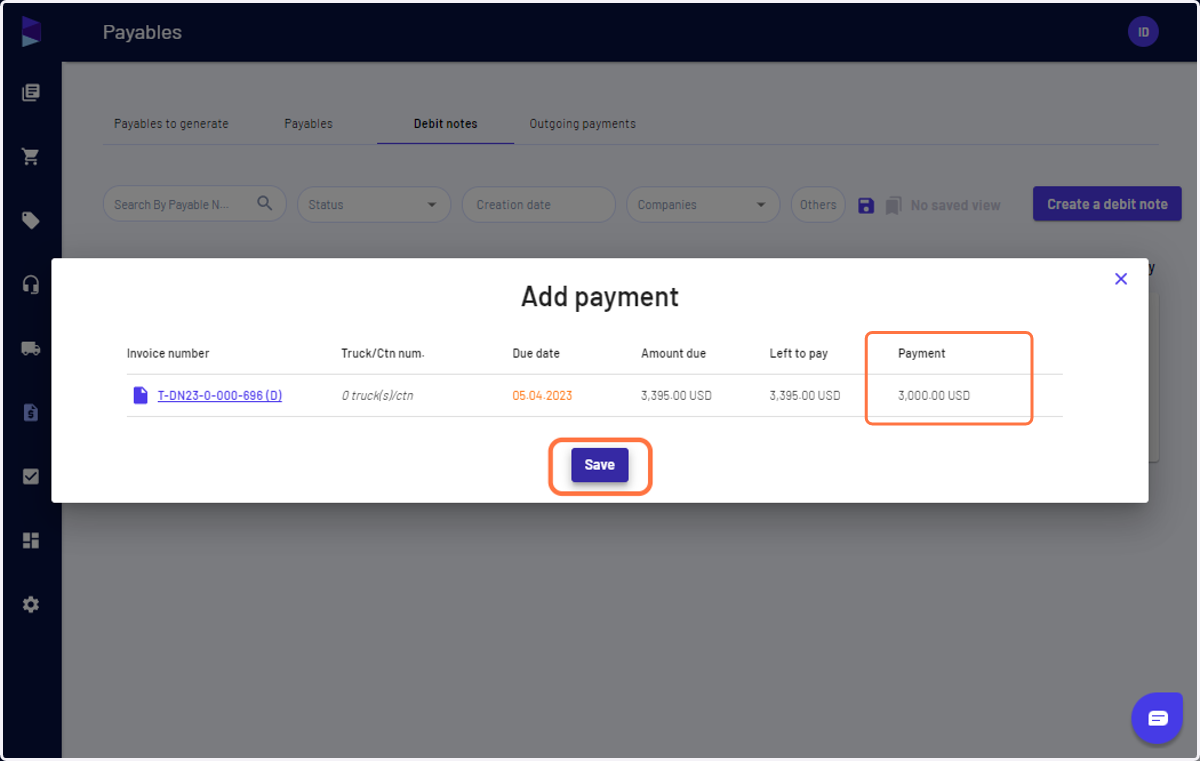Close the Add payment dialog
The width and height of the screenshot is (1200, 761).
(x=1121, y=279)
